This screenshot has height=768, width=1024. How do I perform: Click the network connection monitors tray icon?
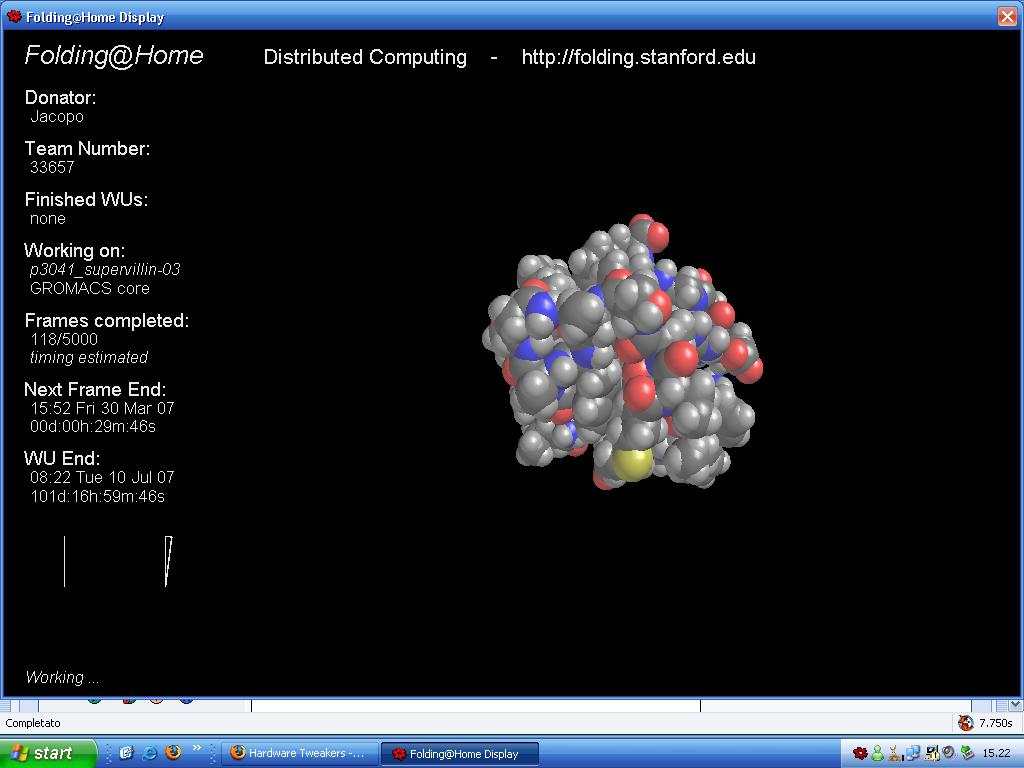click(x=913, y=753)
